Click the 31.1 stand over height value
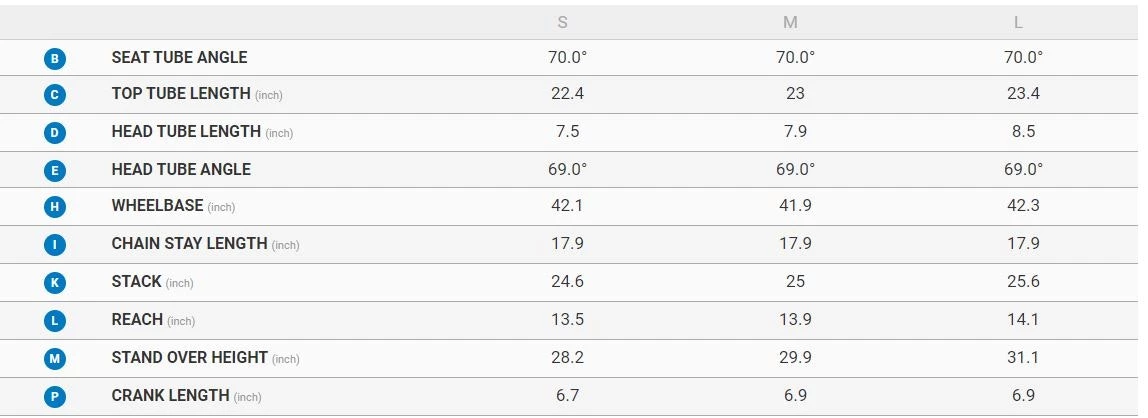This screenshot has height=418, width=1148. coord(1023,357)
